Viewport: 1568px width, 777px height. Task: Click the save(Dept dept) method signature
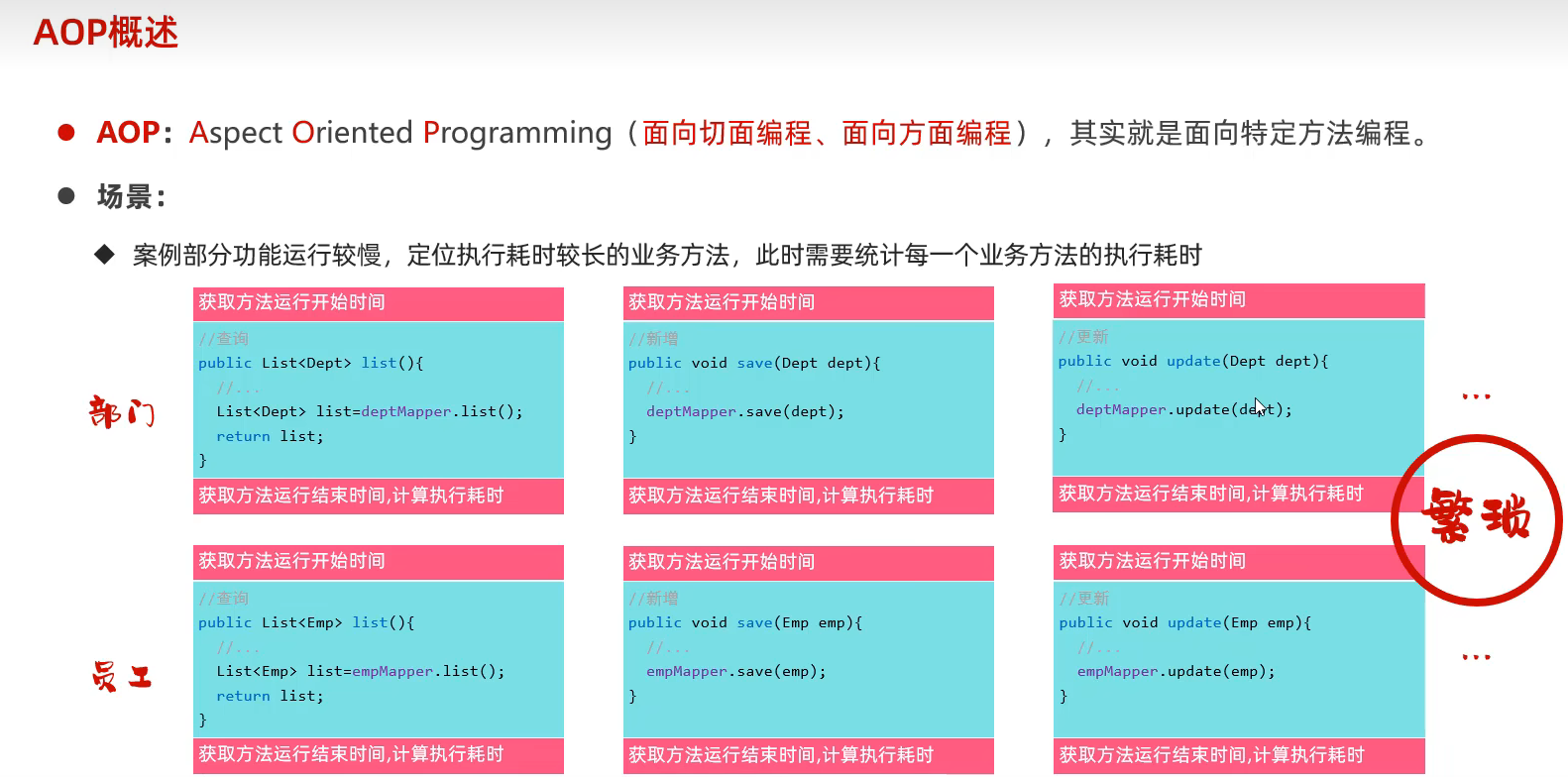tap(753, 363)
